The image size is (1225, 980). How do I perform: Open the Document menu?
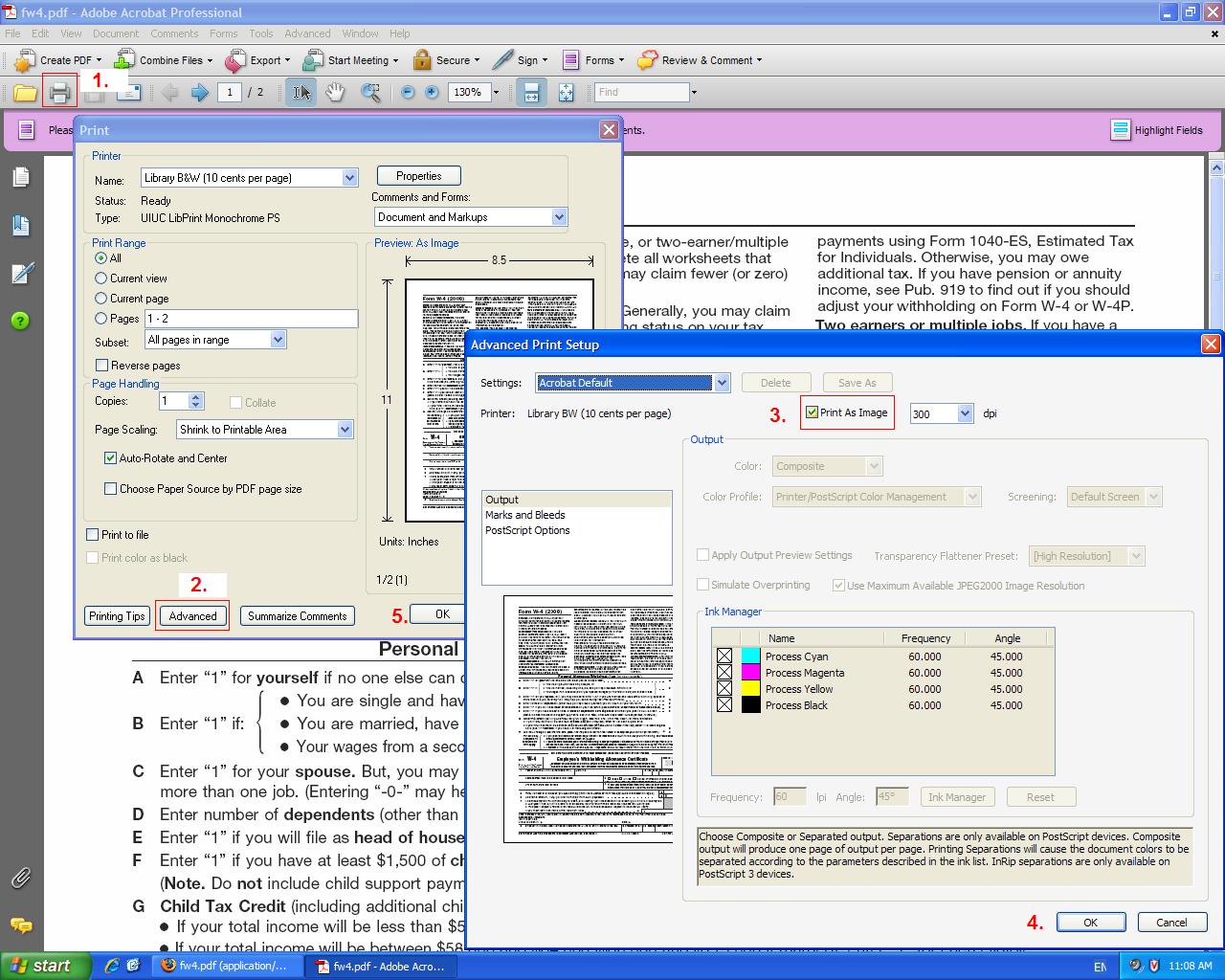116,33
